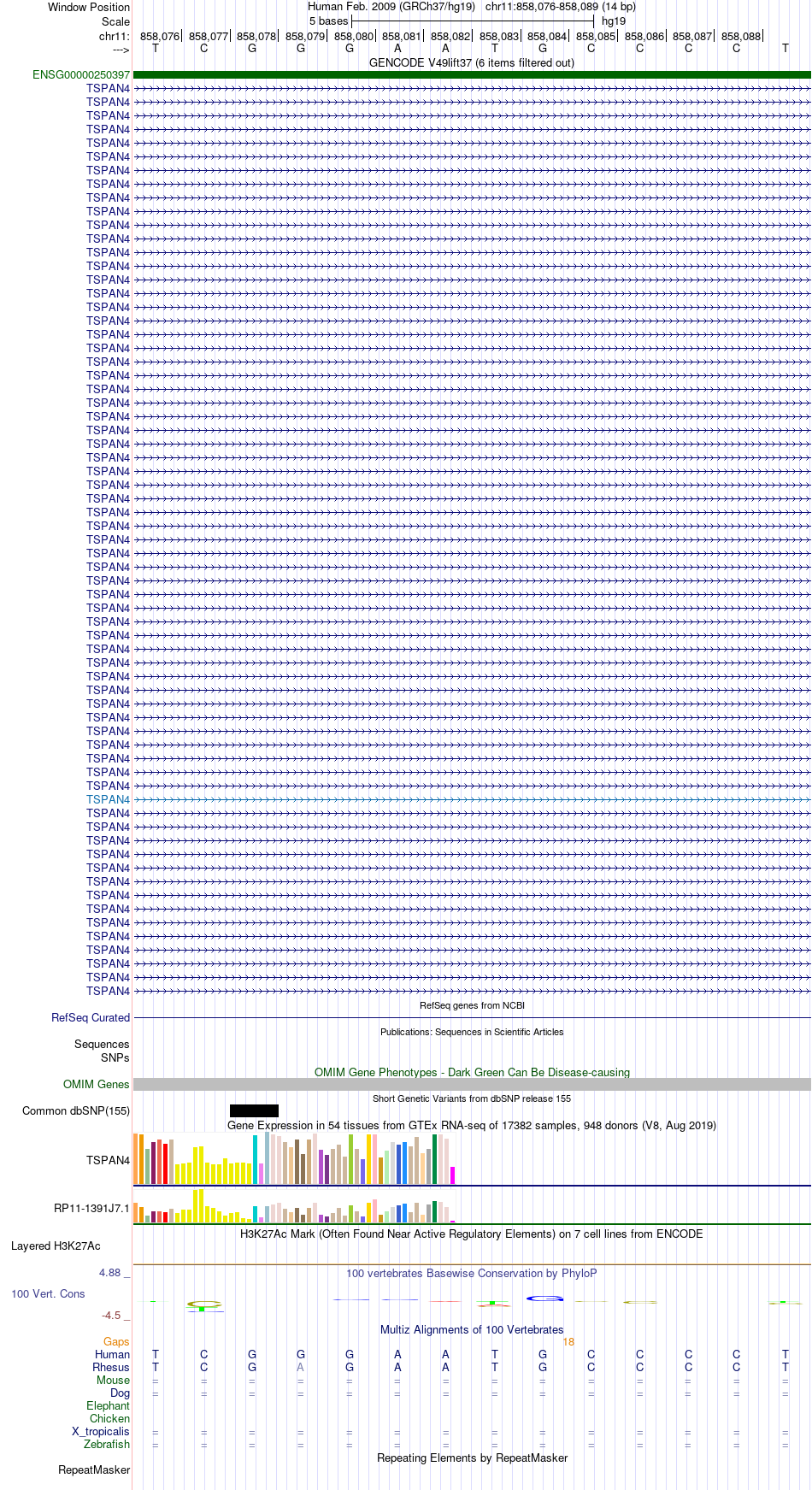Click the RepeatMasker side label

[x=94, y=1469]
